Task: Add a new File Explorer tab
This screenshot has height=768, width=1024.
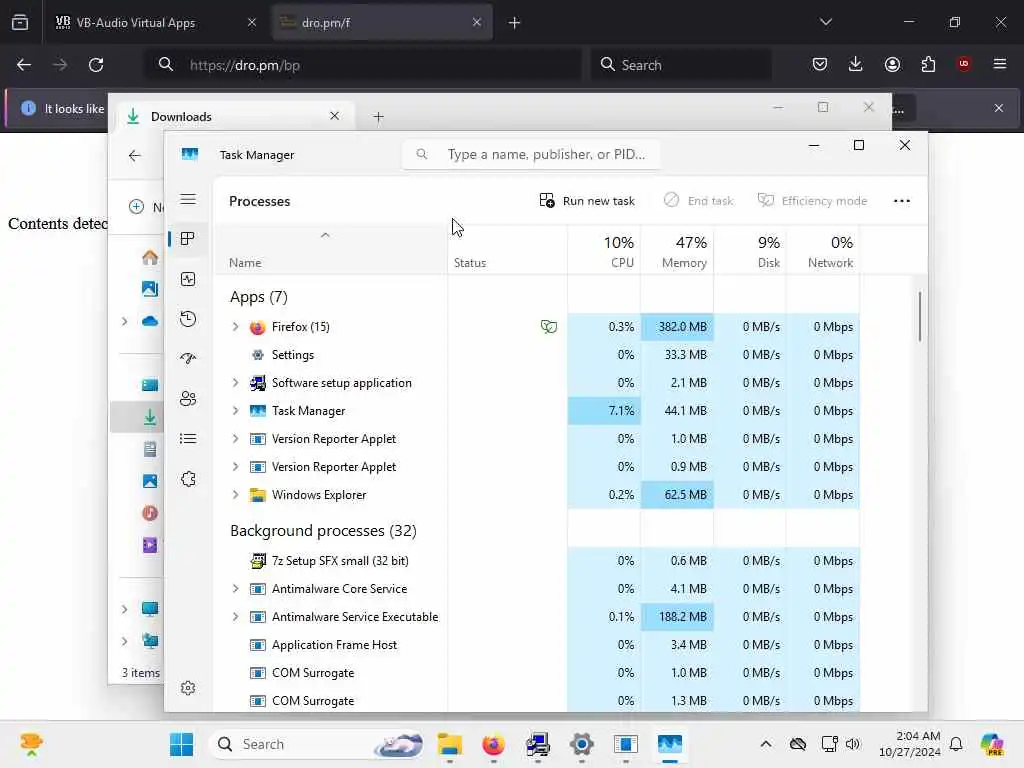Action: point(378,117)
